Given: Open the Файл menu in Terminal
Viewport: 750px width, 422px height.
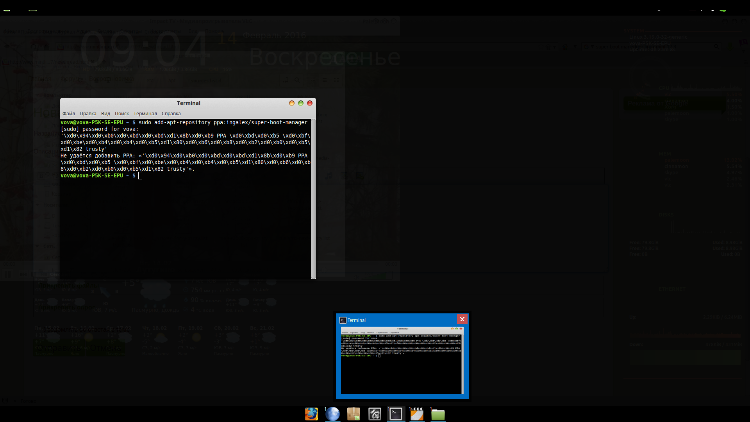Looking at the screenshot, I should [x=67, y=113].
